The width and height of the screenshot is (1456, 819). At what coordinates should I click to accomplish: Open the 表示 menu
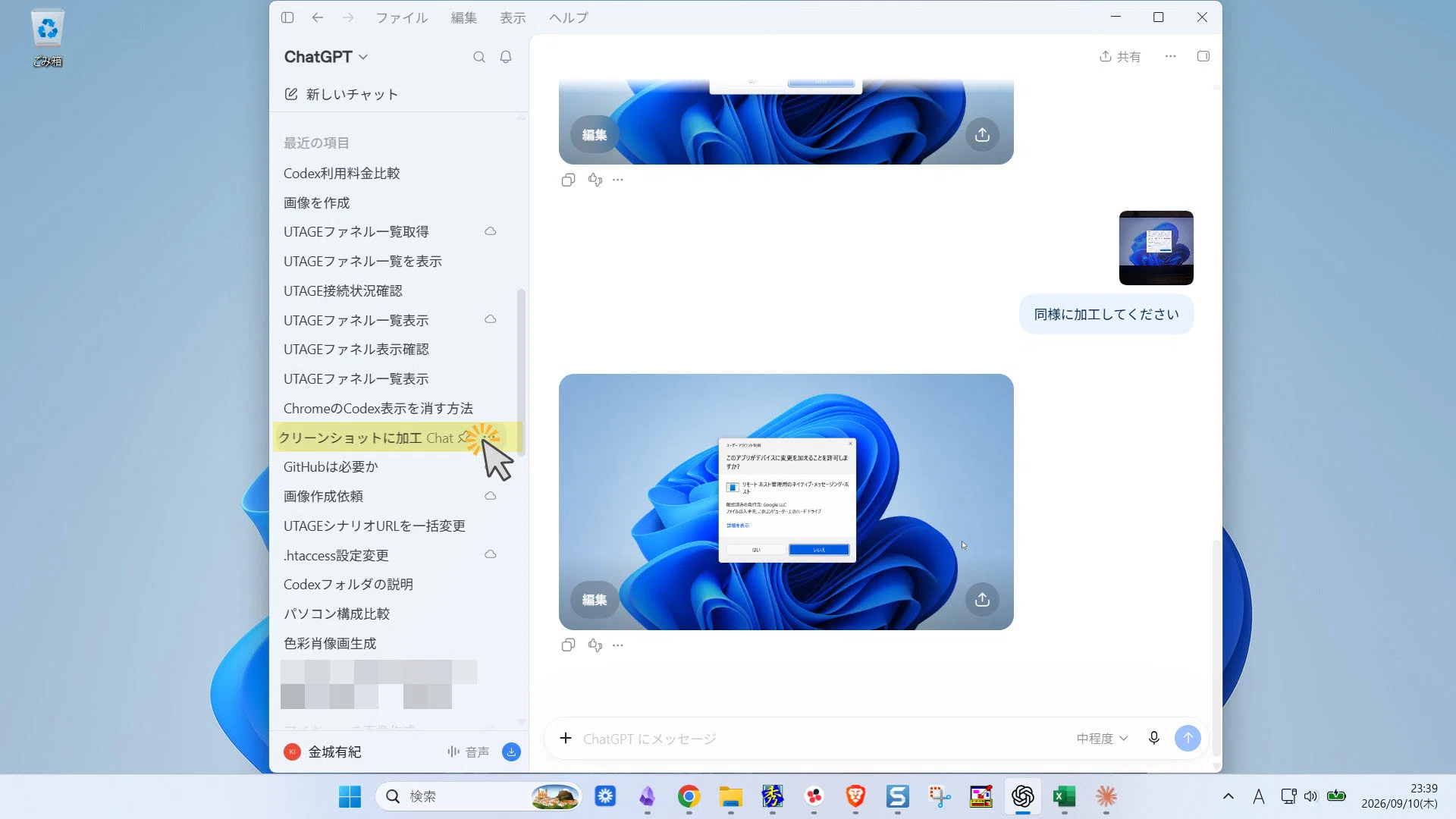(513, 17)
